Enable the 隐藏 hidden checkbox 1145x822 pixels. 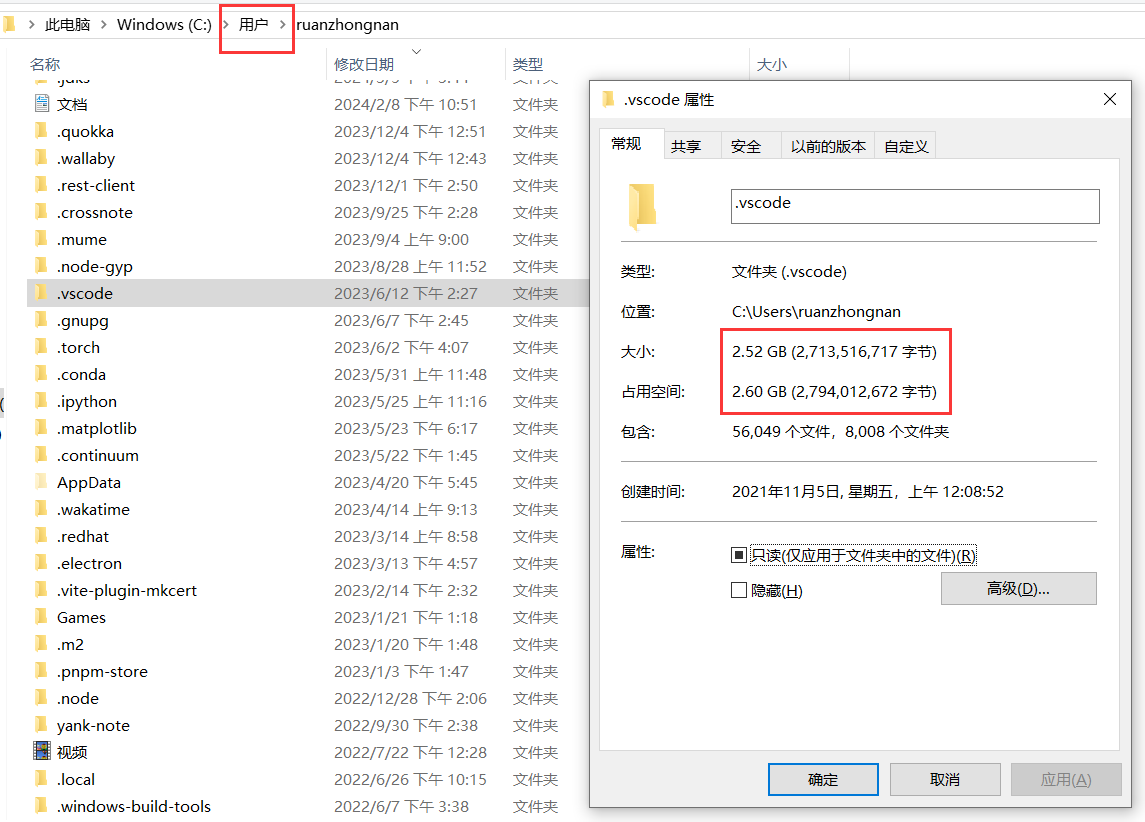(x=738, y=590)
